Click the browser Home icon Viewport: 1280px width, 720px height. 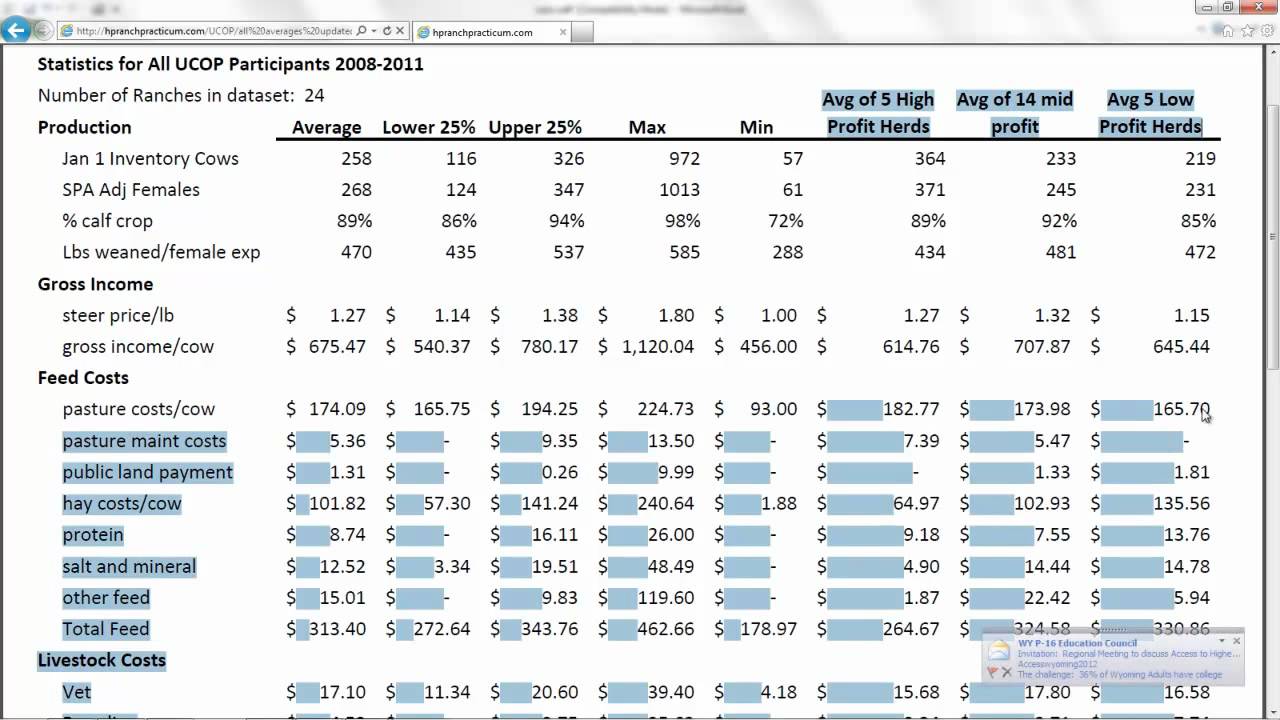coord(1227,31)
